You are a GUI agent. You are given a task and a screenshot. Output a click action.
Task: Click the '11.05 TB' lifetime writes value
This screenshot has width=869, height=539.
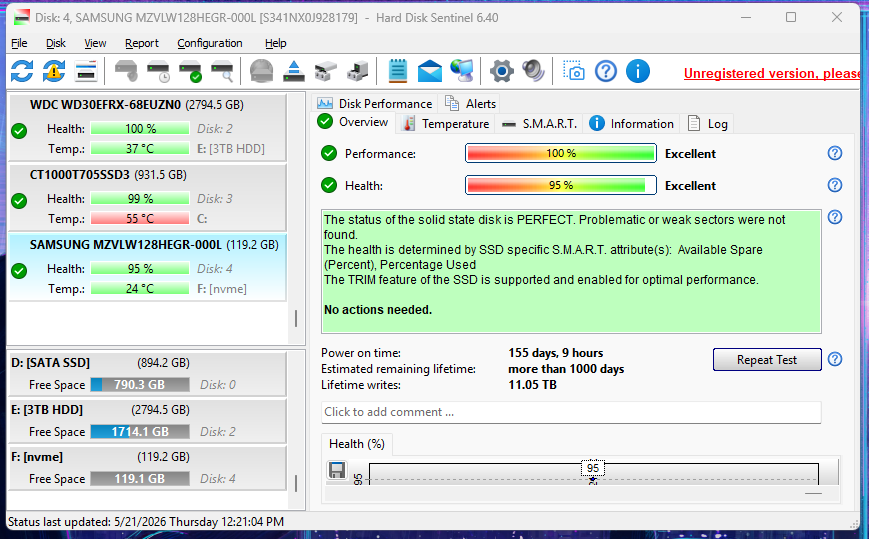(x=532, y=384)
